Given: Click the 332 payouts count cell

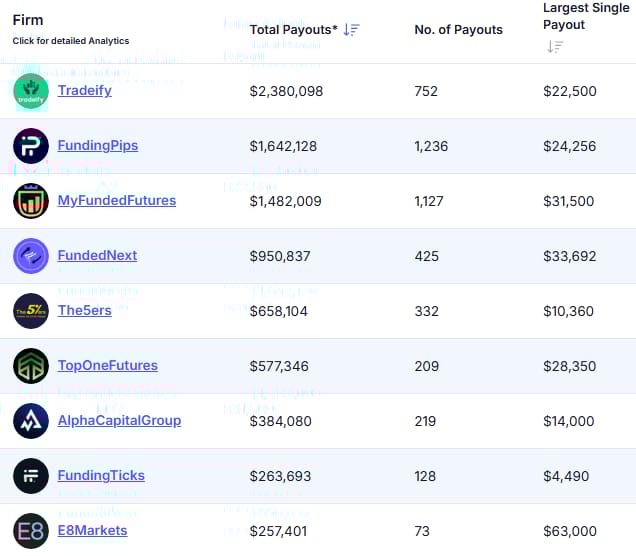Looking at the screenshot, I should click(x=426, y=311).
